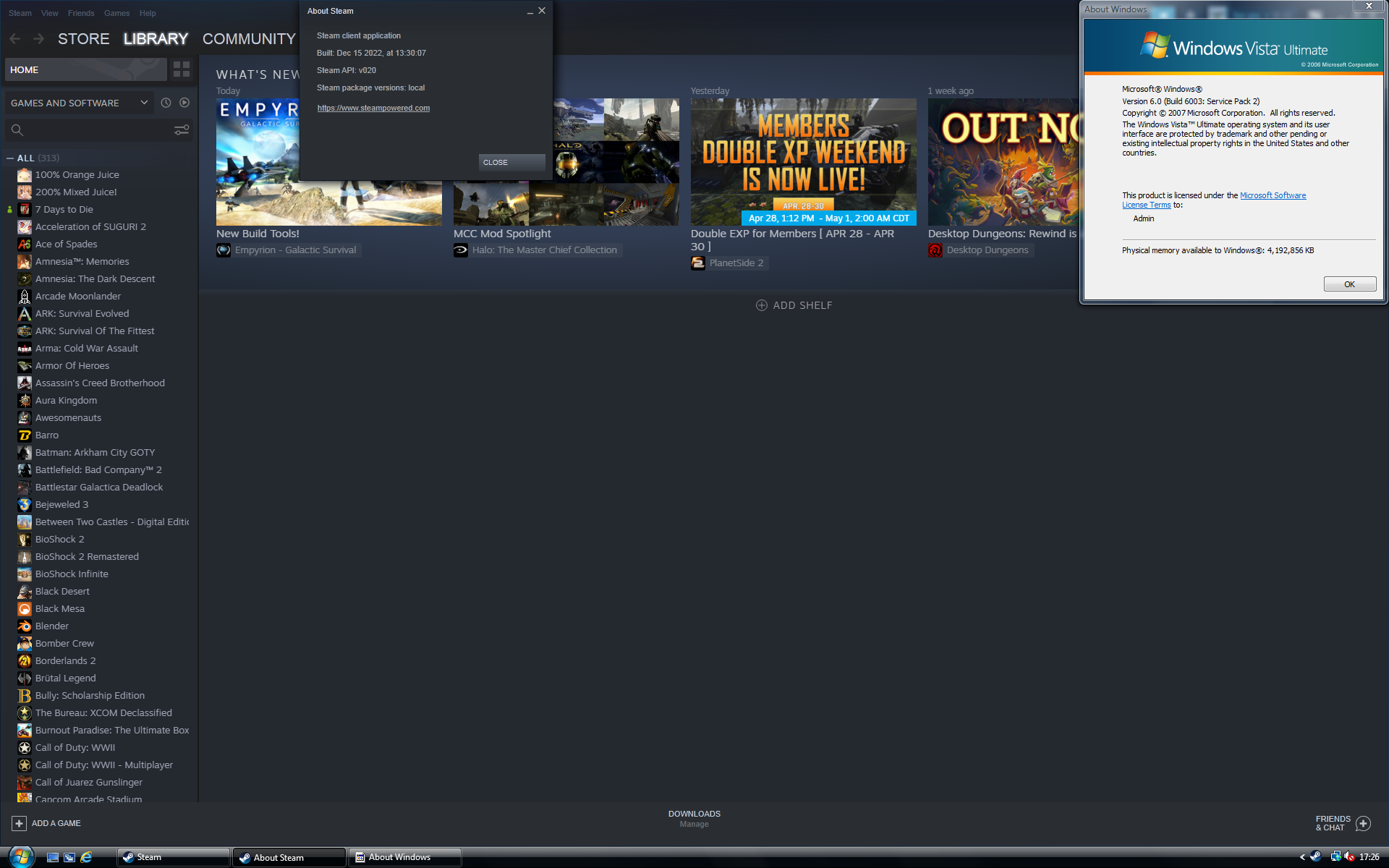1389x868 pixels.
Task: Switch to the STORE tab
Action: (84, 39)
